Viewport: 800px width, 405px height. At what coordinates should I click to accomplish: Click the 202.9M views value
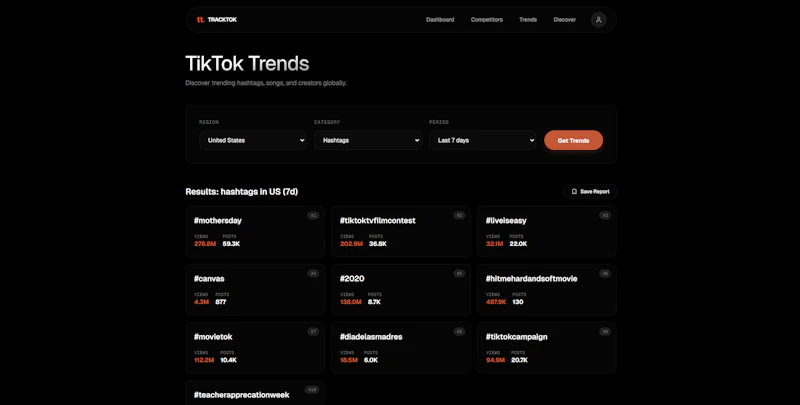352,244
